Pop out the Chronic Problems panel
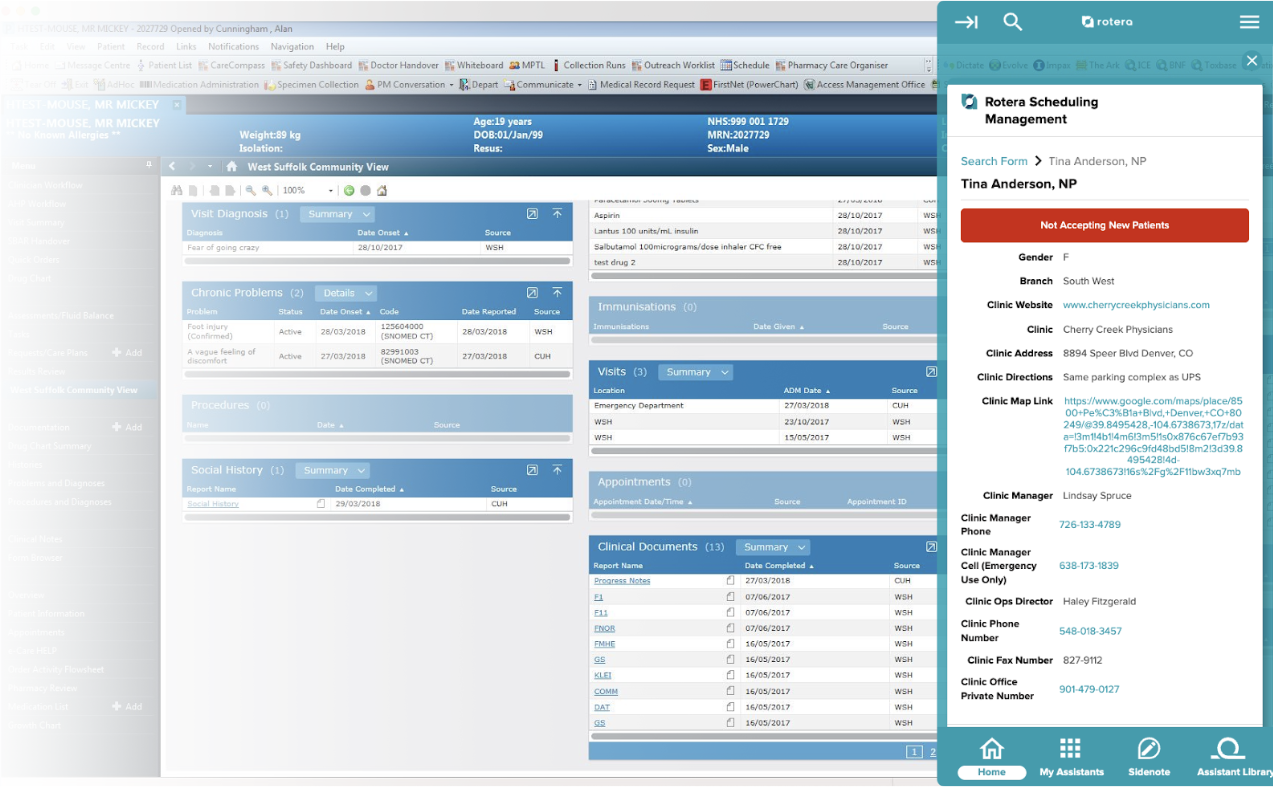This screenshot has width=1273, height=787. [532, 293]
